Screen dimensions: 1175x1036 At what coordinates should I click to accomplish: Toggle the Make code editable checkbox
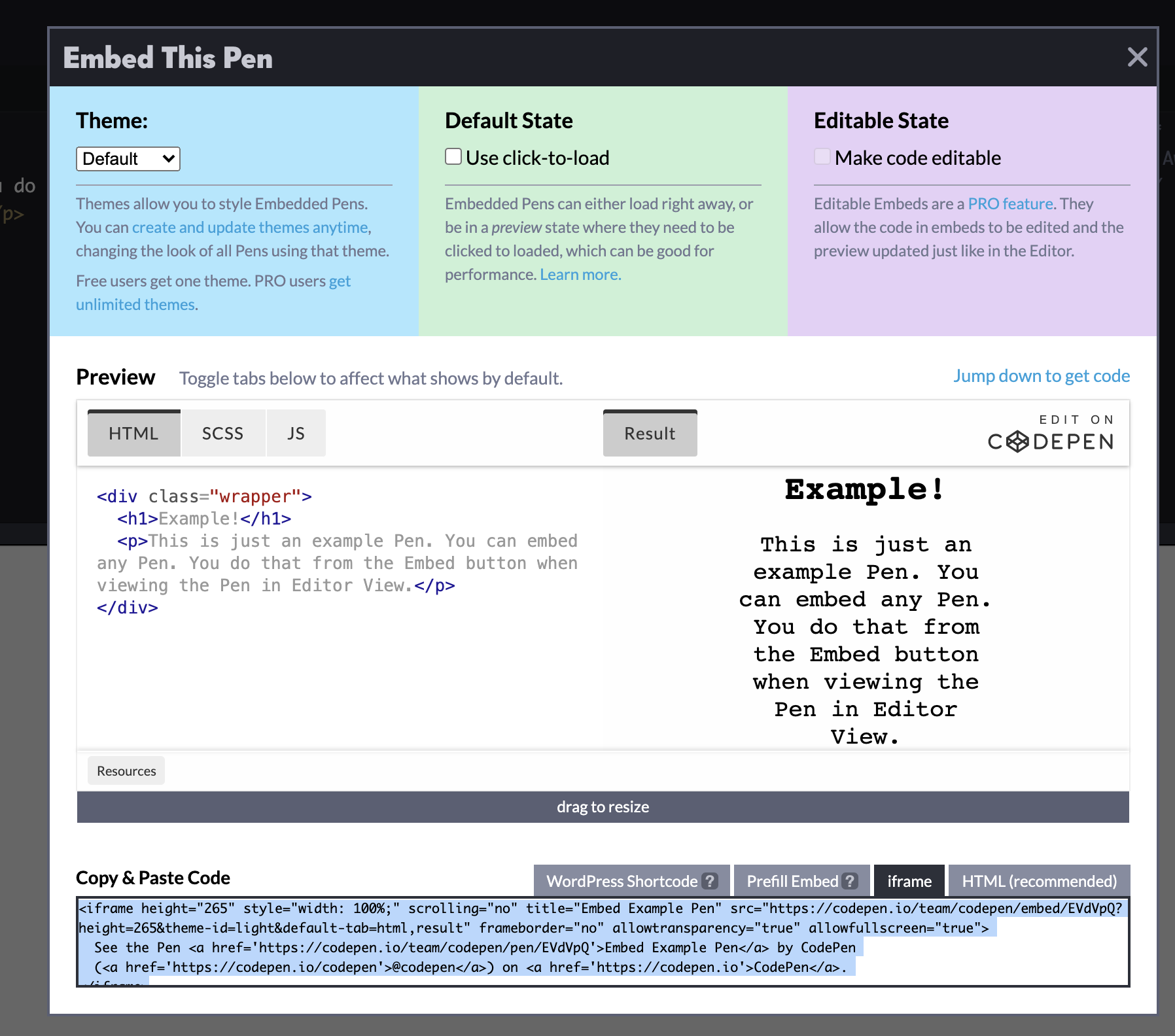822,157
